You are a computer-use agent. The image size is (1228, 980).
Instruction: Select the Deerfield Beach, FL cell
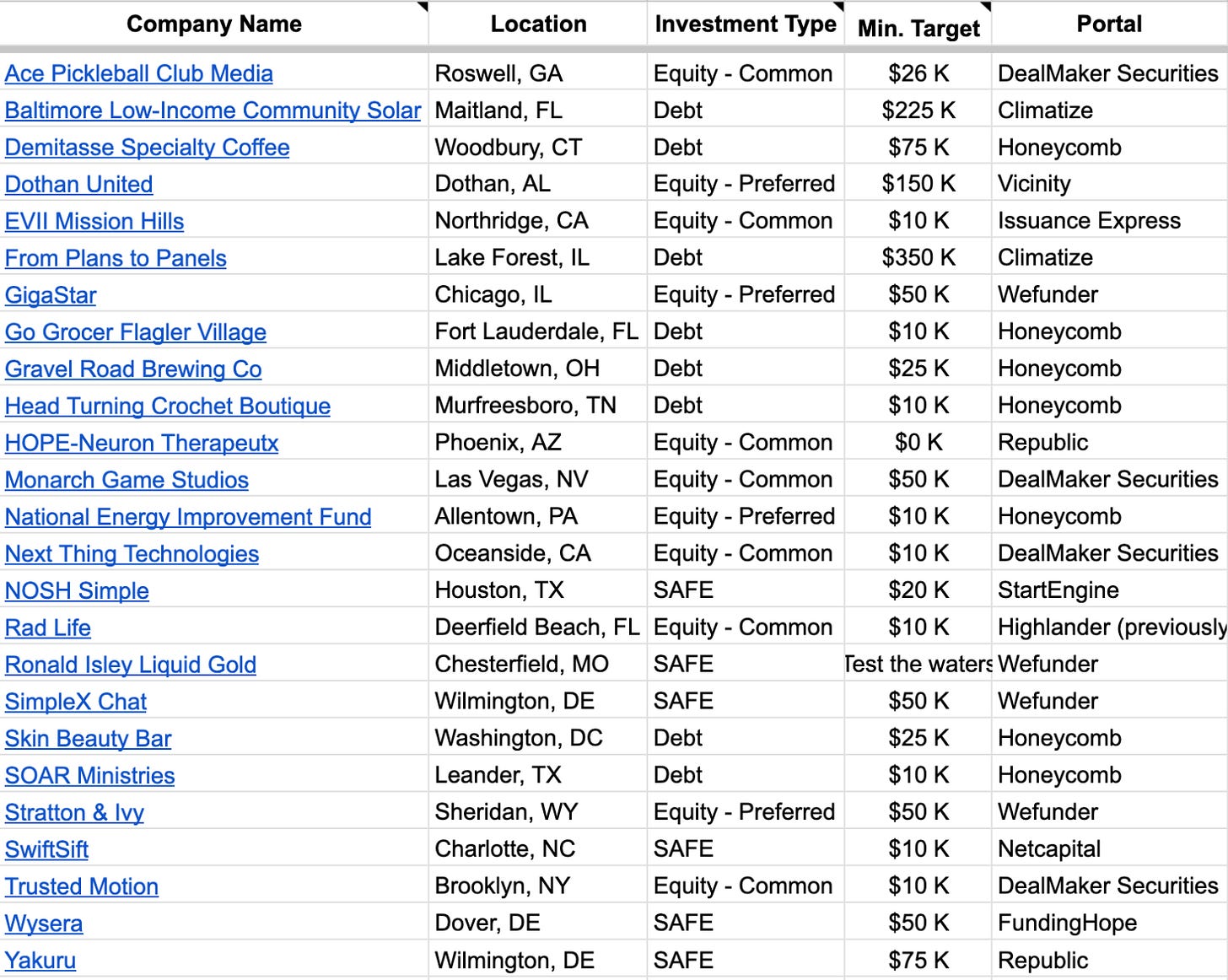(x=538, y=627)
